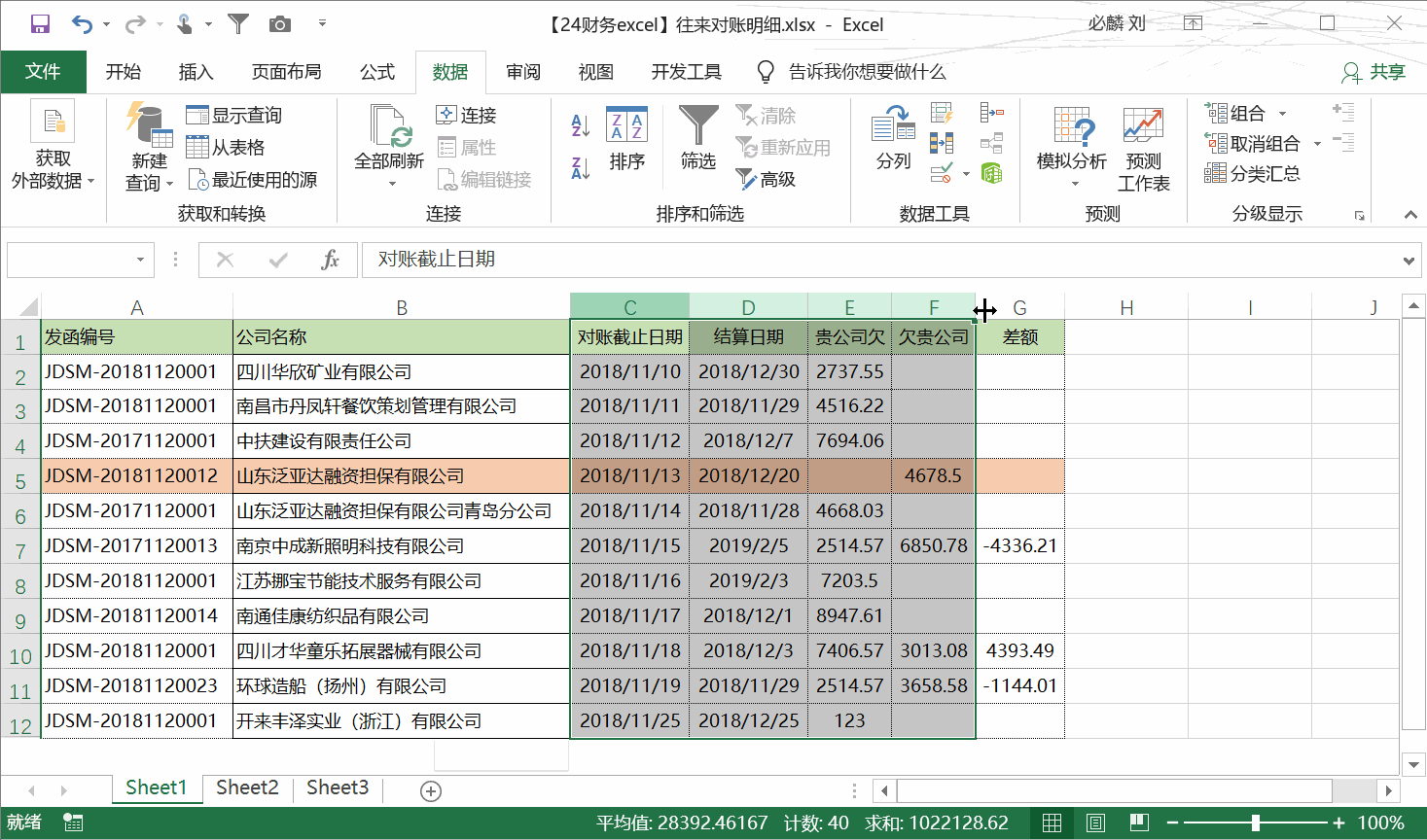
Task: Click the filter funnel in quick access toolbar
Action: 238,24
